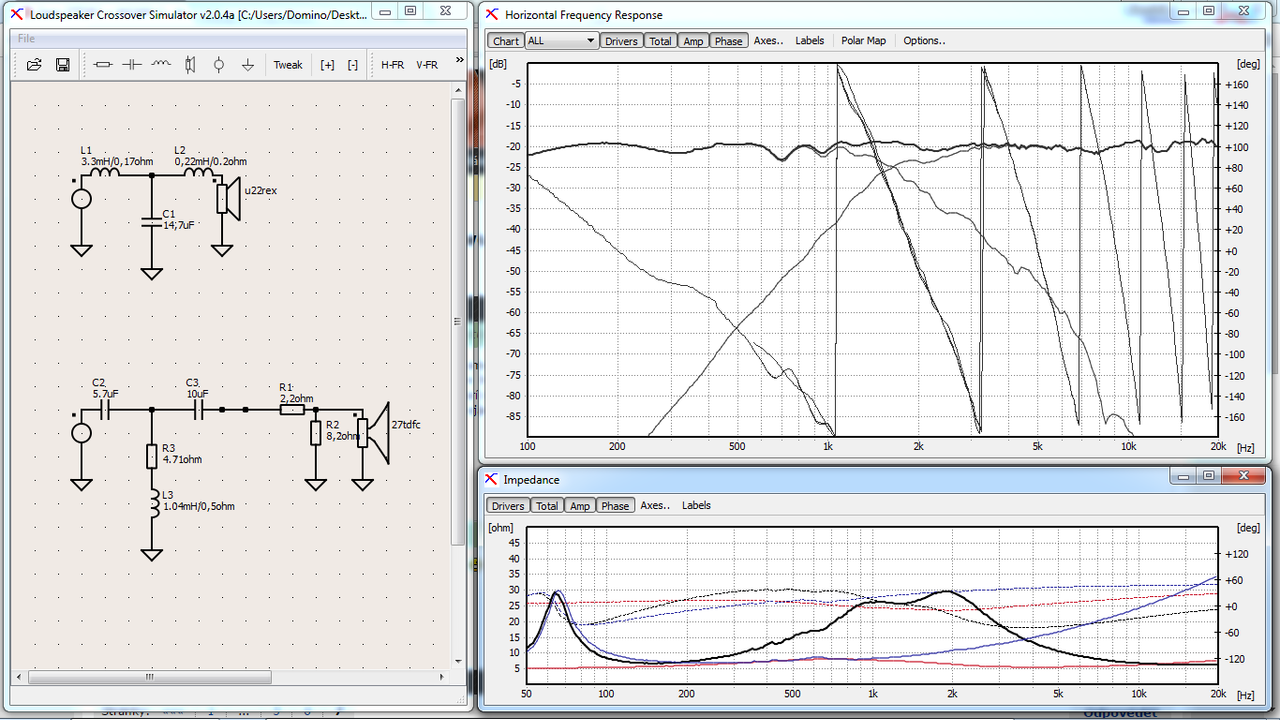Open the Polar Map view

(x=863, y=41)
